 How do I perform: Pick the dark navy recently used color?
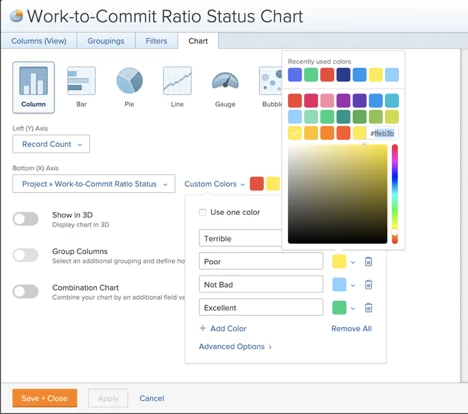[x=343, y=75]
